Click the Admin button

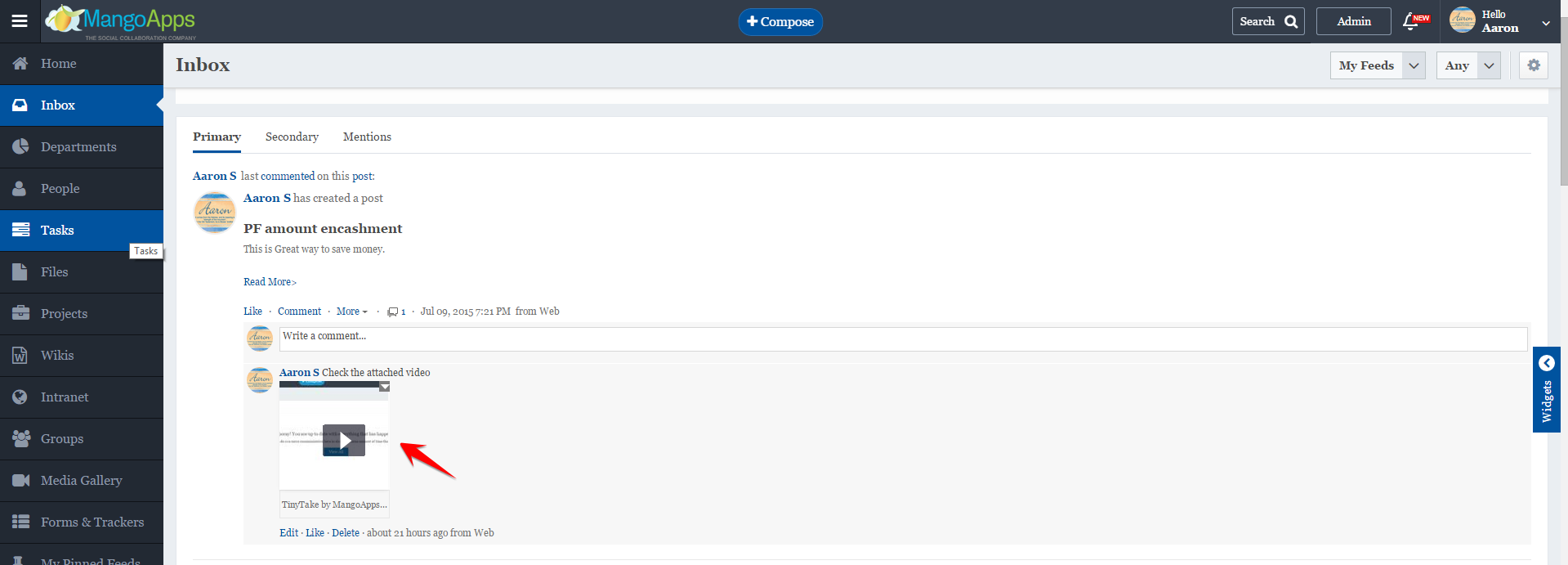point(1354,22)
